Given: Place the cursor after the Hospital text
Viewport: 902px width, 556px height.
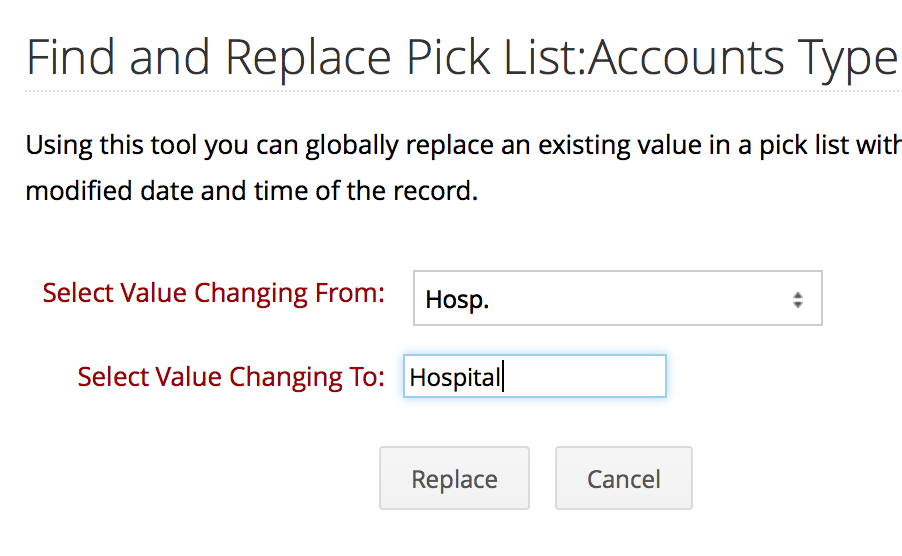Looking at the screenshot, I should (503, 377).
